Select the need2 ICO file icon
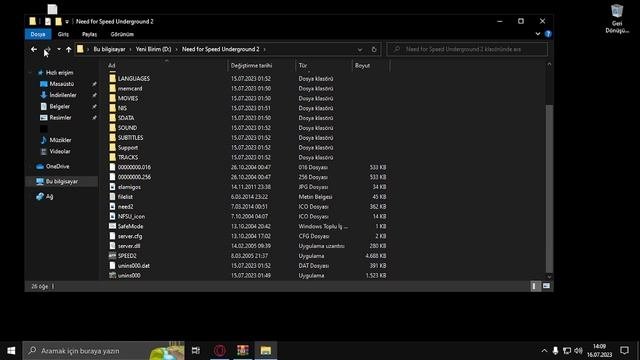This screenshot has width=640, height=360. tap(113, 207)
